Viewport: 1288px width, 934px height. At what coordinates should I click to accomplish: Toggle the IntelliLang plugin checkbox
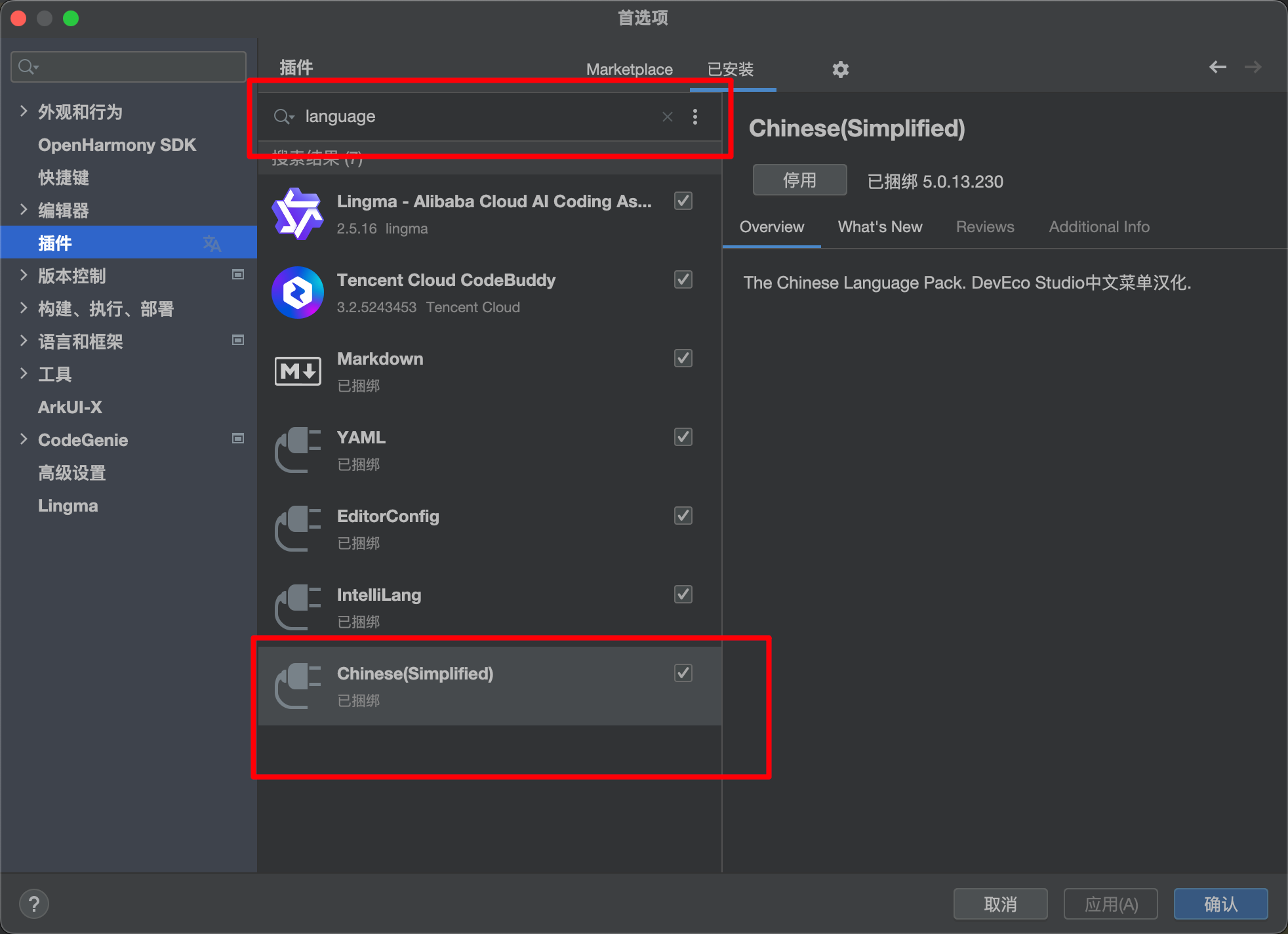(683, 594)
